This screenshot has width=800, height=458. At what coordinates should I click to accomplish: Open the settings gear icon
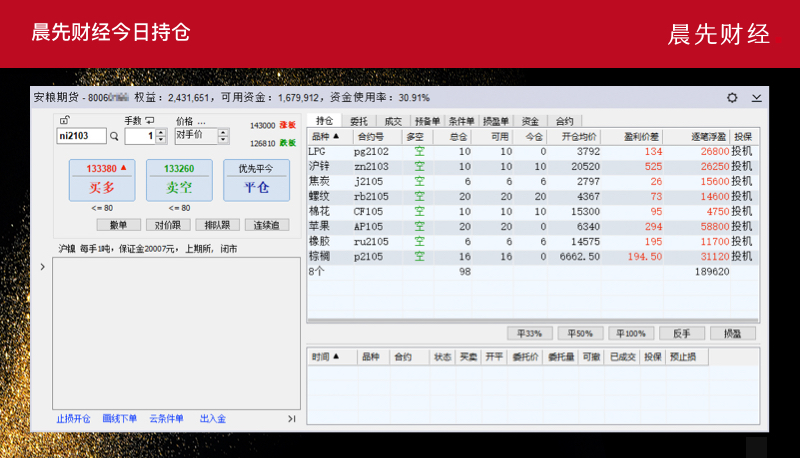click(x=732, y=98)
